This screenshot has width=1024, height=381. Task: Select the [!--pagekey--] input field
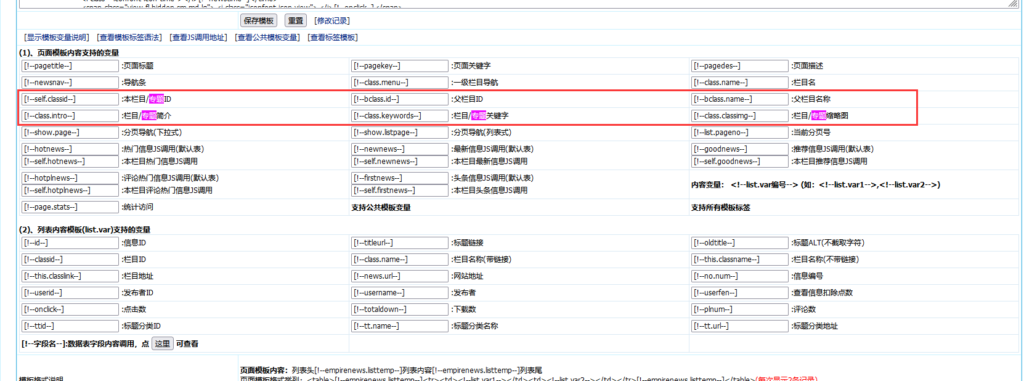400,65
